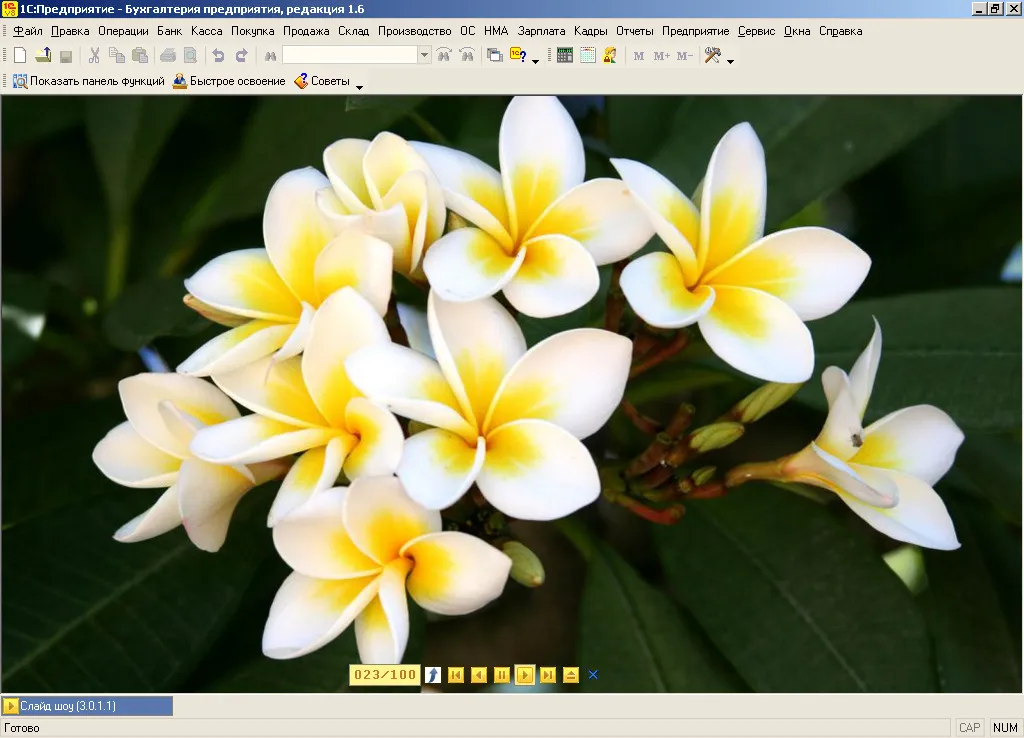This screenshot has height=738, width=1024.
Task: Go to previous slide
Action: [479, 675]
